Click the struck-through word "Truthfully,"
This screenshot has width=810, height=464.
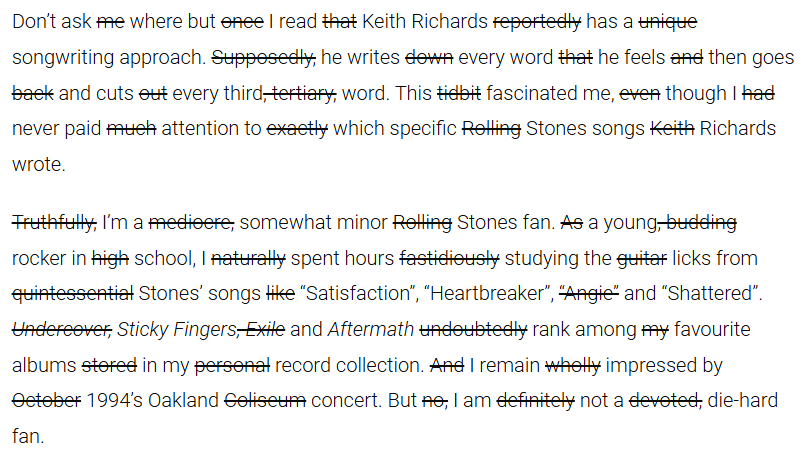54,223
